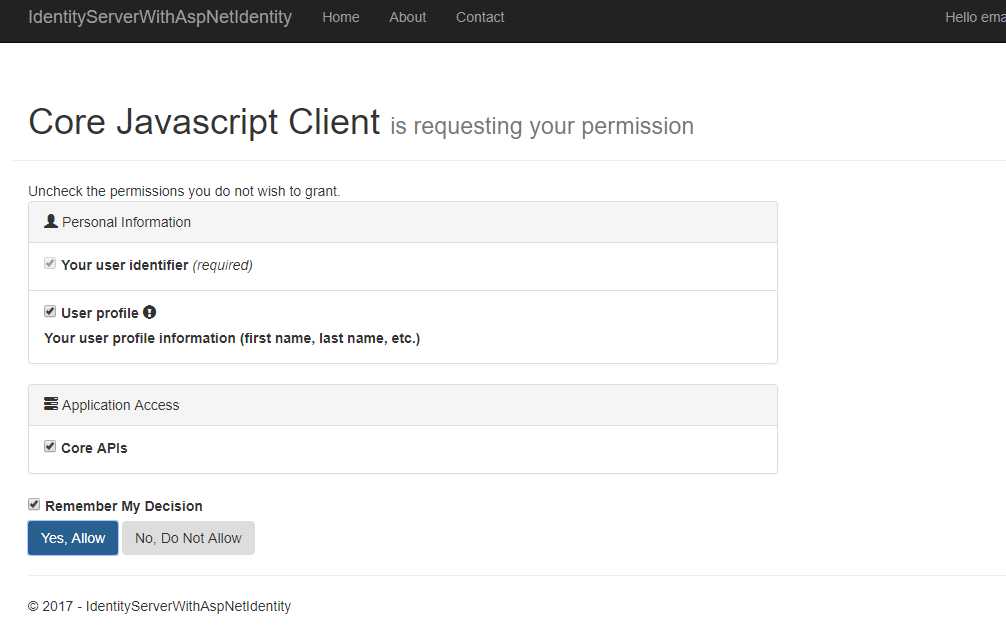
Task: Click the Your user identifier label
Action: coord(124,265)
